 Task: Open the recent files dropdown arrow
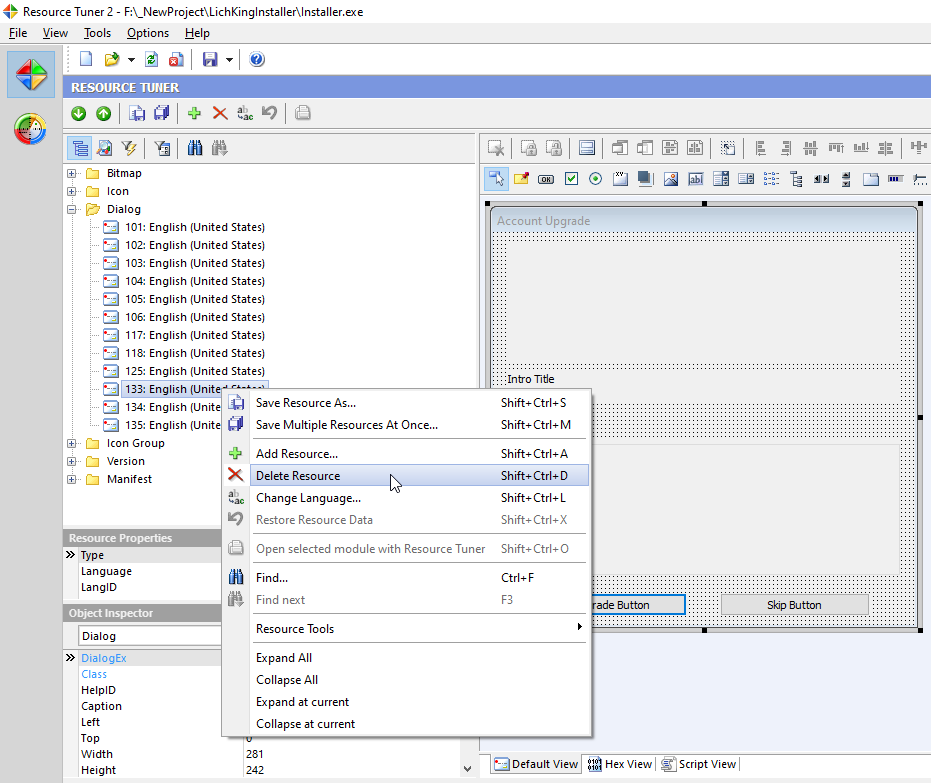point(131,60)
